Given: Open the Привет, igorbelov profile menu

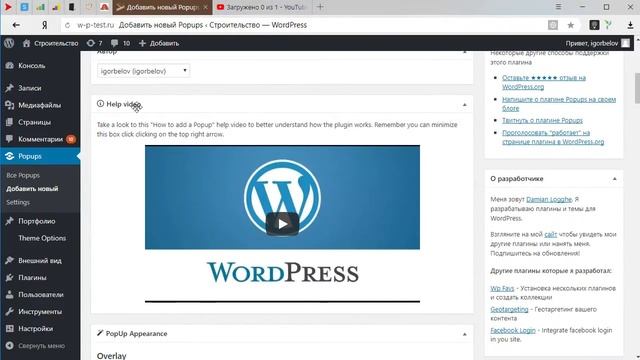Looking at the screenshot, I should pos(598,43).
